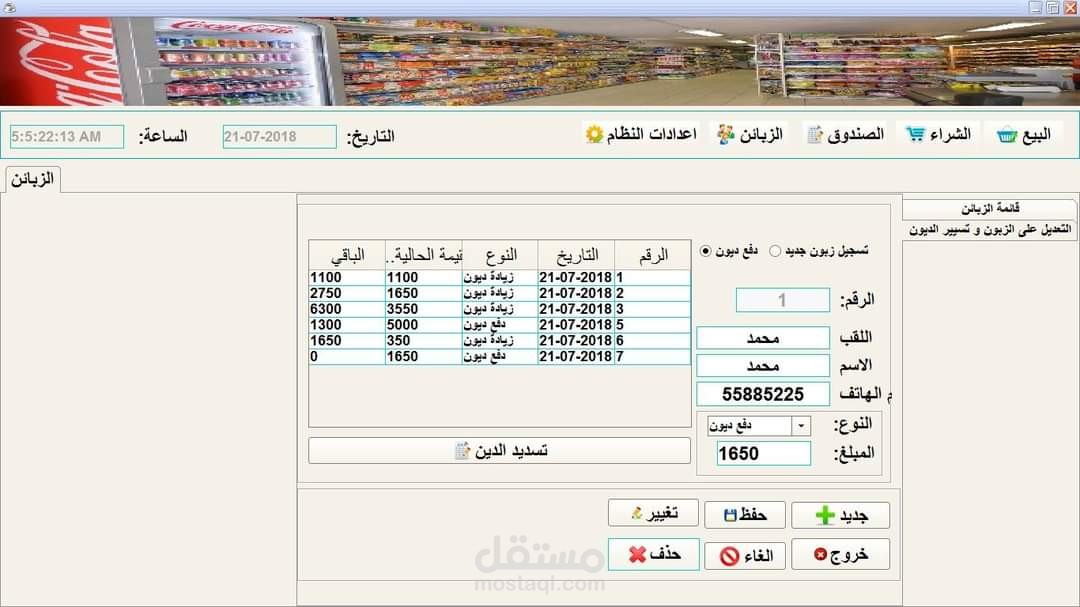Click inside the المبلغ amount field

coord(762,453)
